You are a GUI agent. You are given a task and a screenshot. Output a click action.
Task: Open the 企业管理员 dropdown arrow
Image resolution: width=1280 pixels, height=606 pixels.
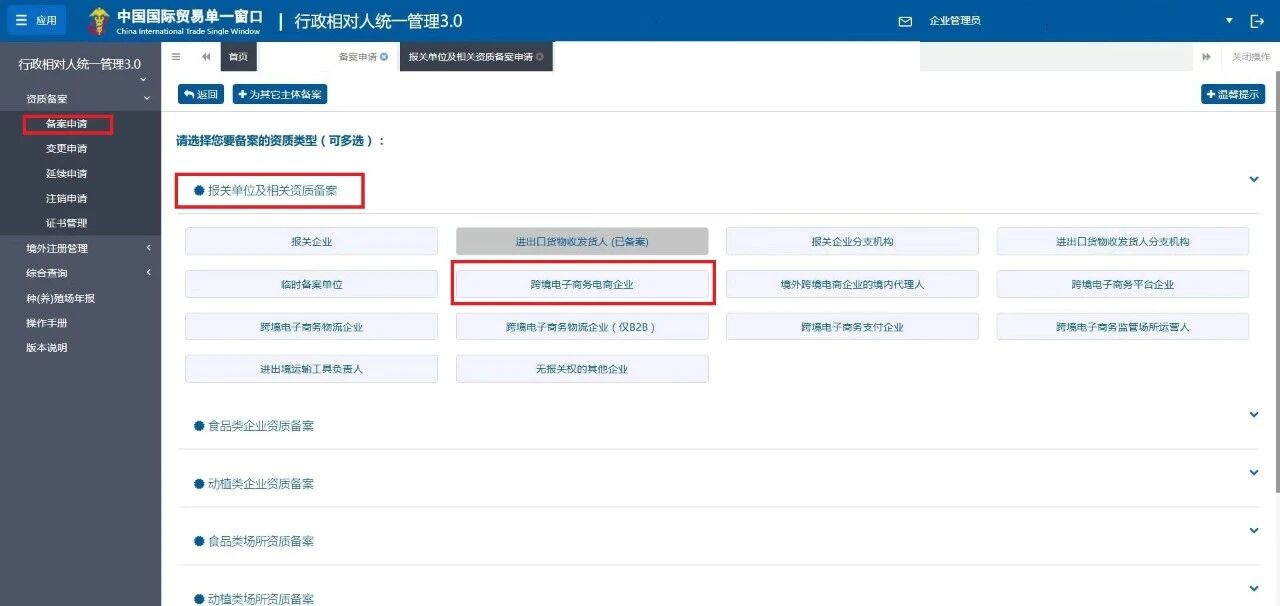point(1229,20)
